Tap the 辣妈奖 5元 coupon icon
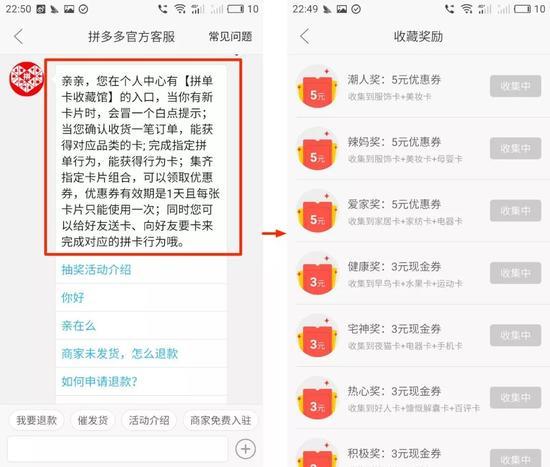550x467 pixels. (x=318, y=149)
